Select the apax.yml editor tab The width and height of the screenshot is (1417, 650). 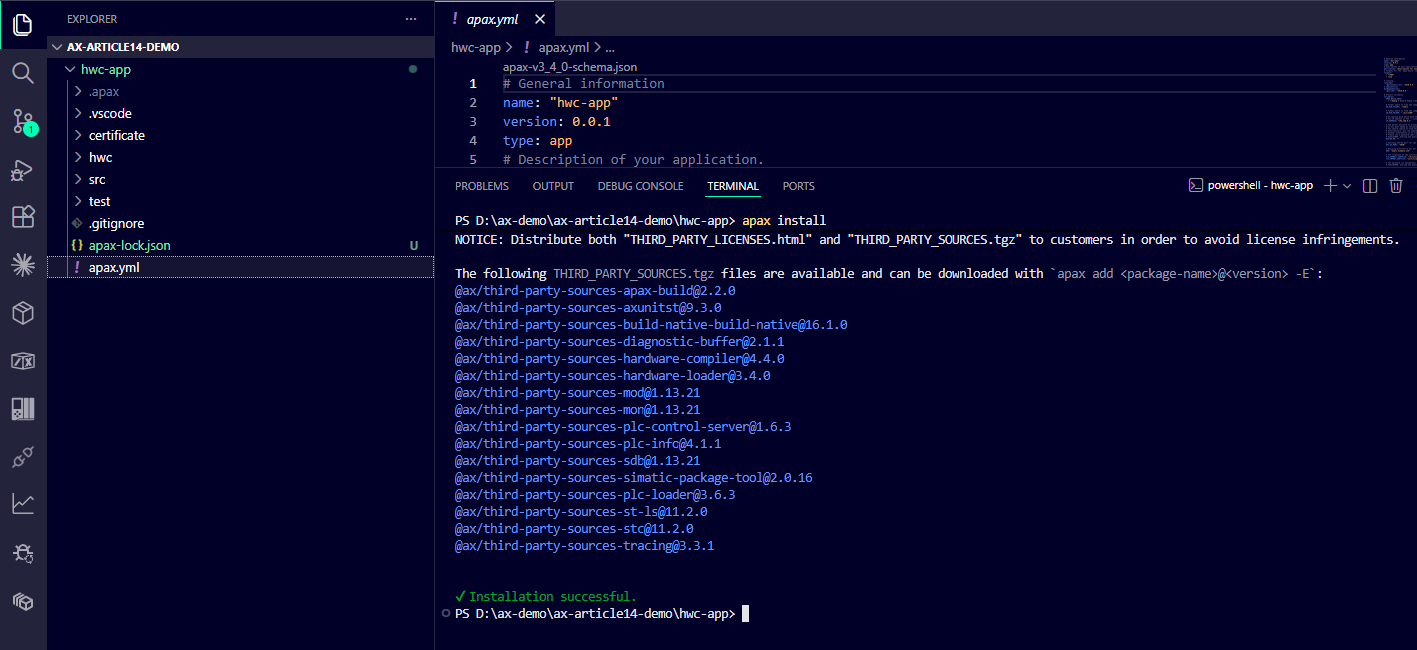point(492,19)
